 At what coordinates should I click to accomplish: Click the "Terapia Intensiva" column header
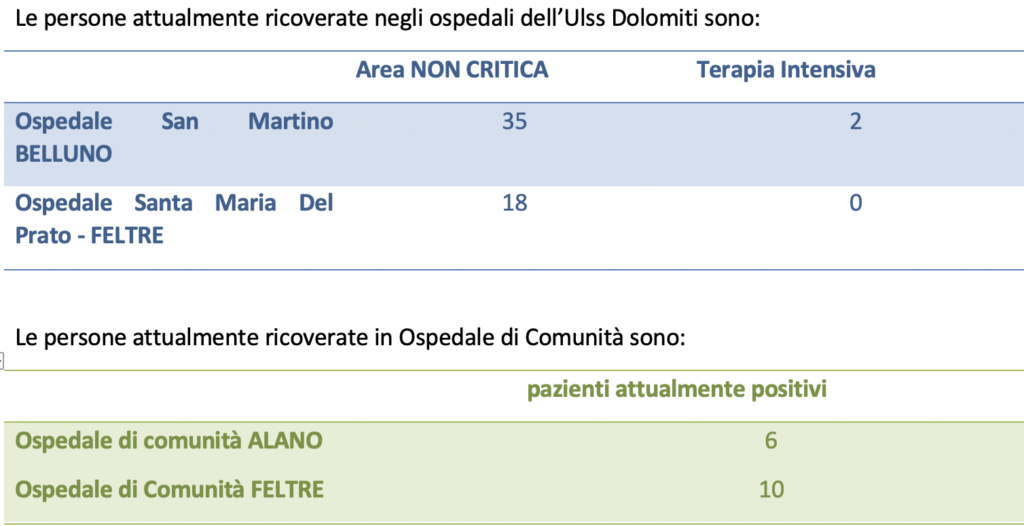click(785, 70)
